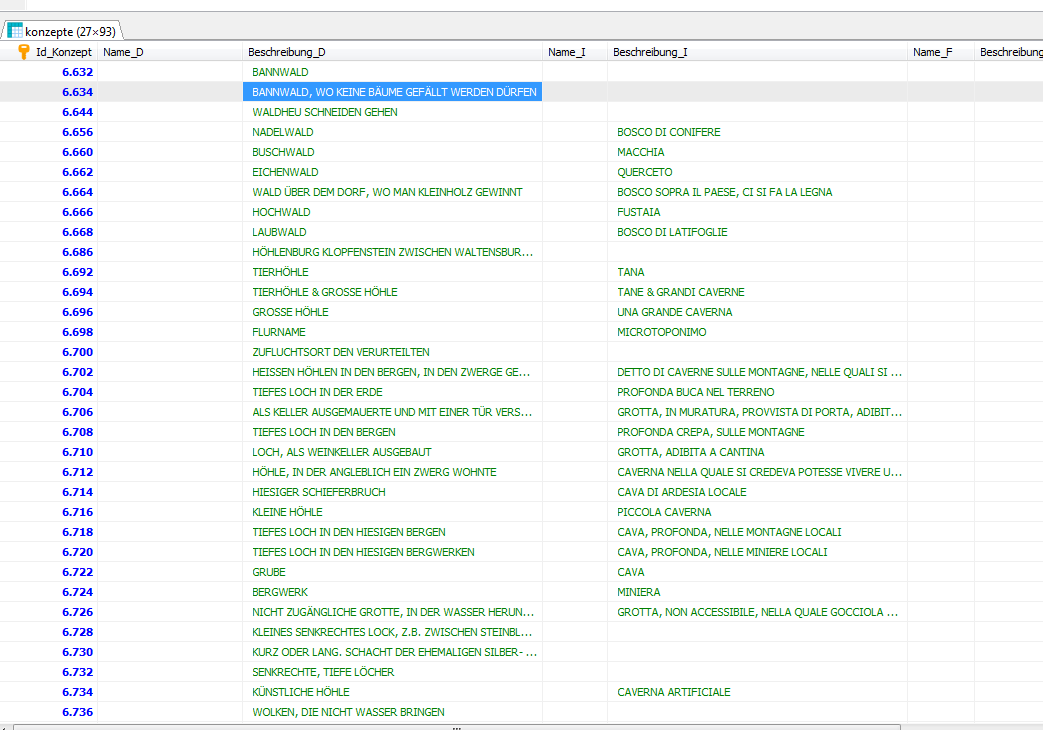Click the table icon on konzepte tab
This screenshot has height=730, width=1043.
[15, 31]
